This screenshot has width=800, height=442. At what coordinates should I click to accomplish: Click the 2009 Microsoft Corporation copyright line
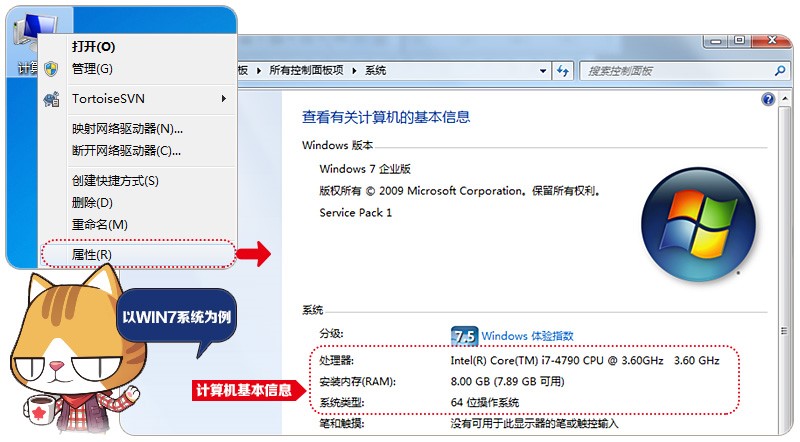click(x=460, y=191)
